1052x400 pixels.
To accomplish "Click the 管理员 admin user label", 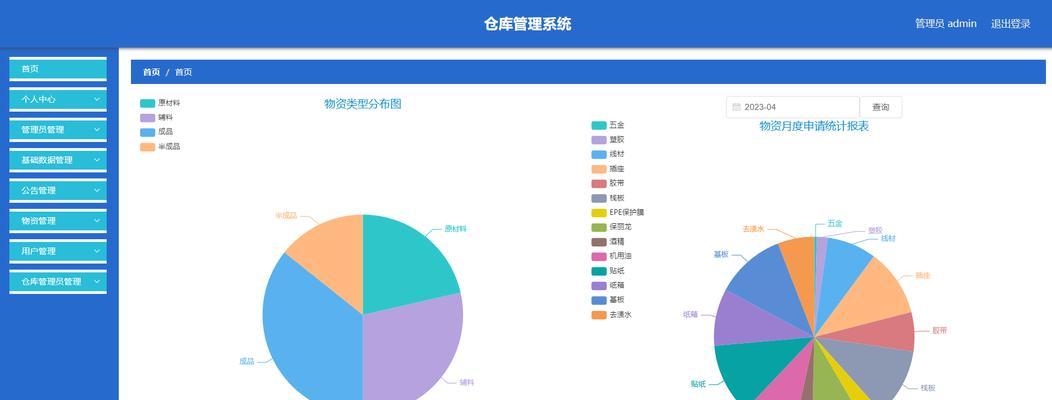I will click(945, 23).
